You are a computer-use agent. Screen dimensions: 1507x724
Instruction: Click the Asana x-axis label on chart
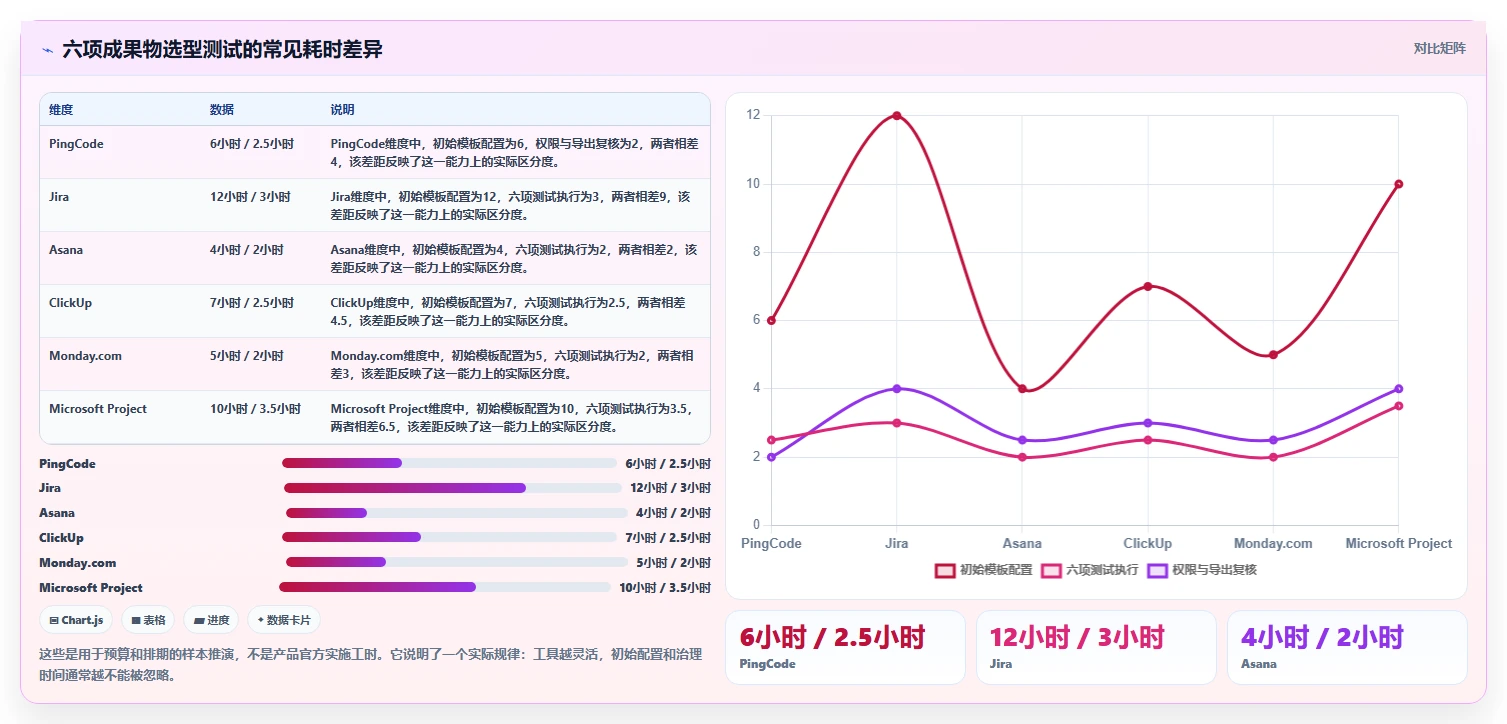tap(1022, 544)
